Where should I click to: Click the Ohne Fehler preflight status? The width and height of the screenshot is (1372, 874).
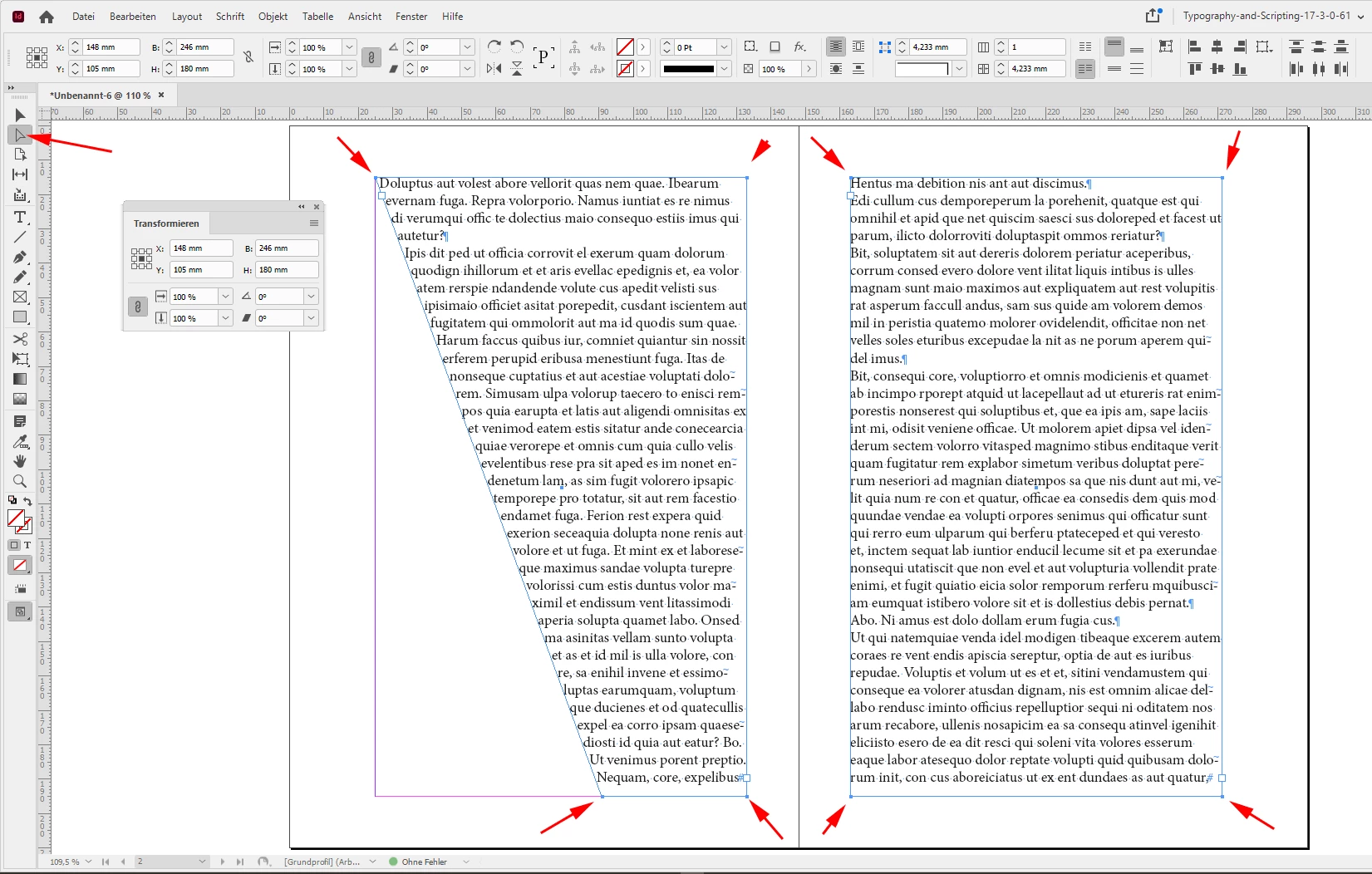point(424,862)
